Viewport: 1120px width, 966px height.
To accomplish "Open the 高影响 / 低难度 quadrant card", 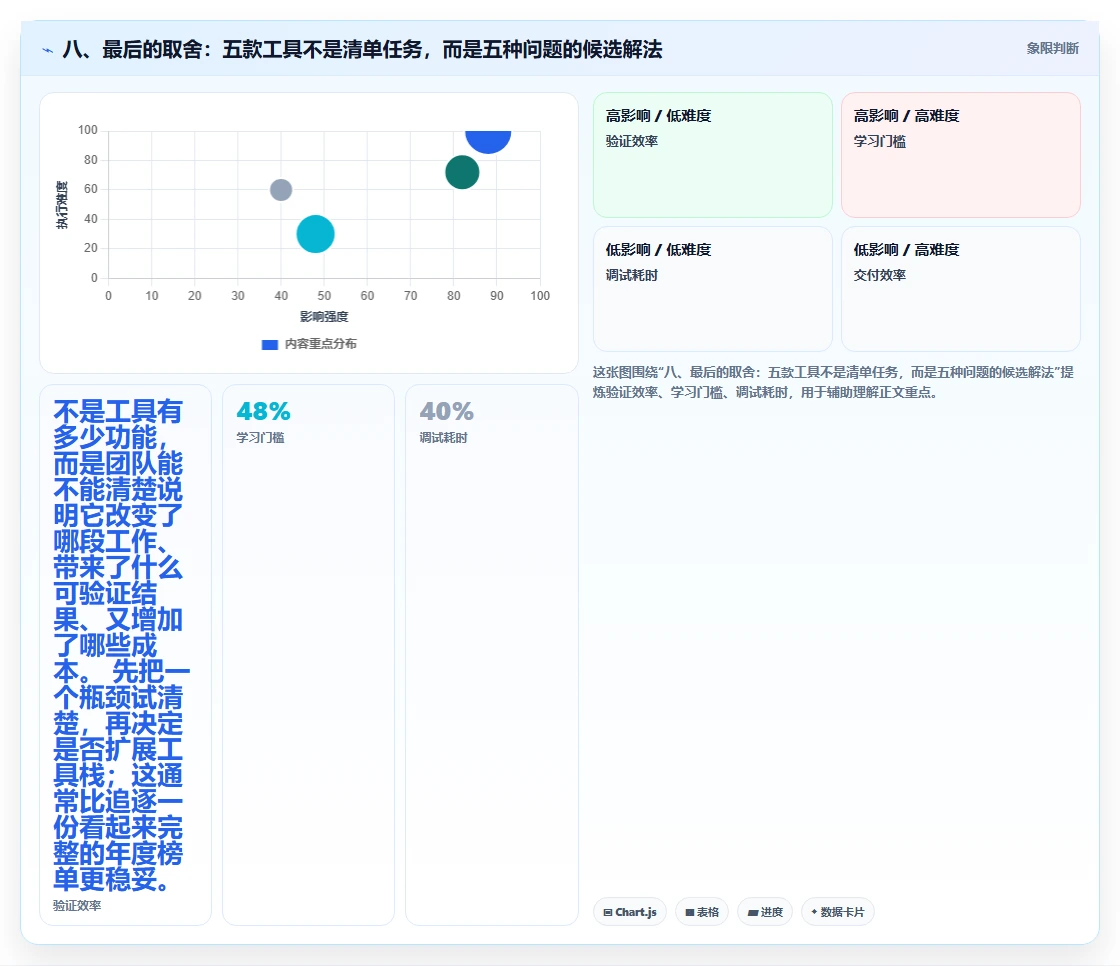I will coord(712,155).
